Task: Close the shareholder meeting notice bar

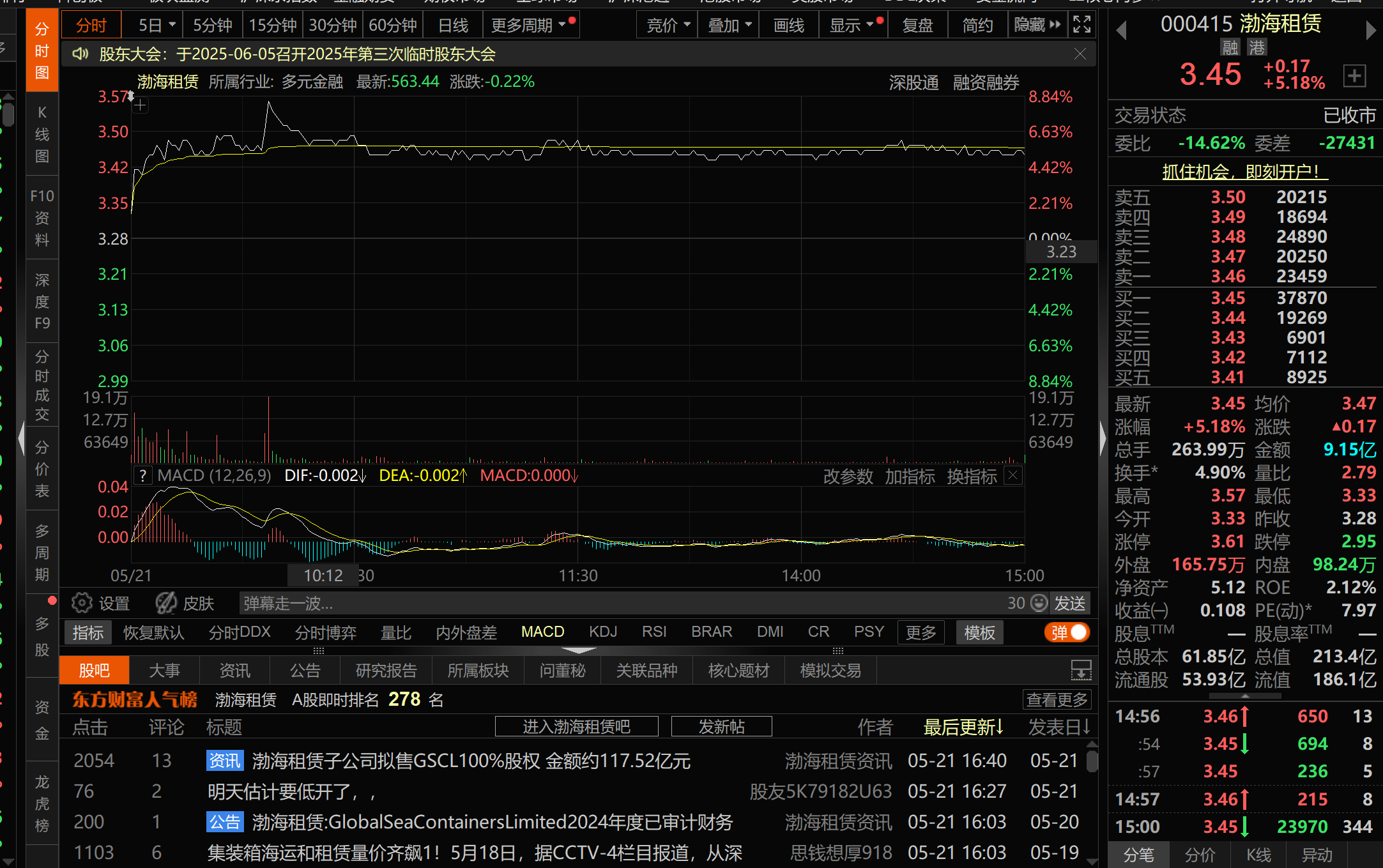Action: pos(1080,54)
